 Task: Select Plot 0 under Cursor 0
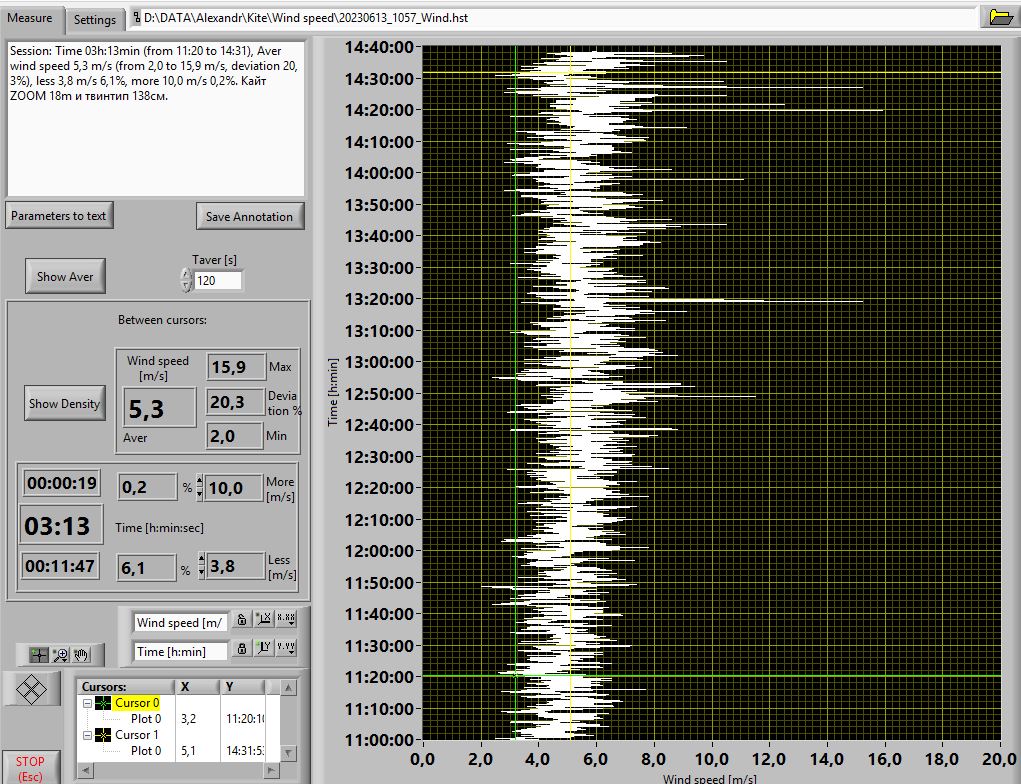click(146, 719)
